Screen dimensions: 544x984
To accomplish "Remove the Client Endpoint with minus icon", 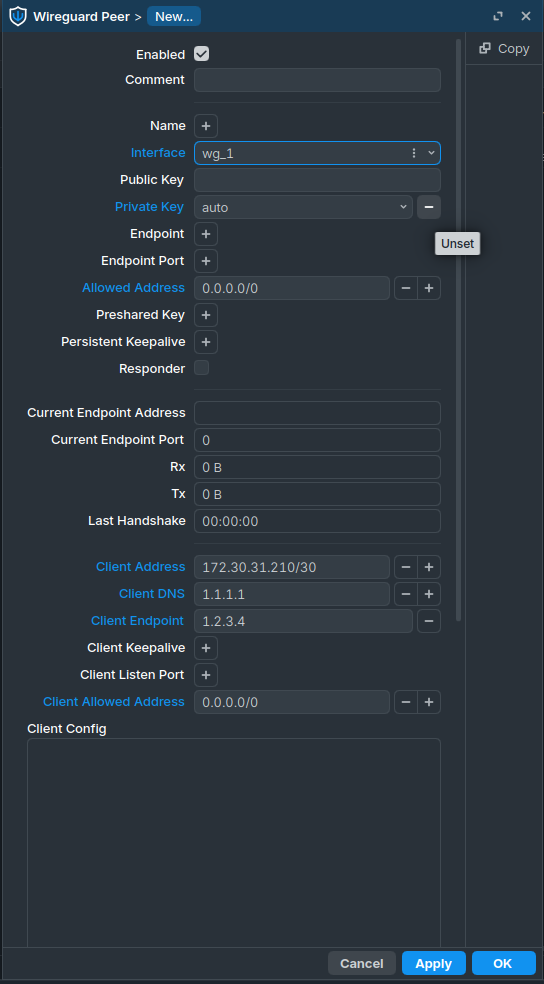I will pos(429,621).
